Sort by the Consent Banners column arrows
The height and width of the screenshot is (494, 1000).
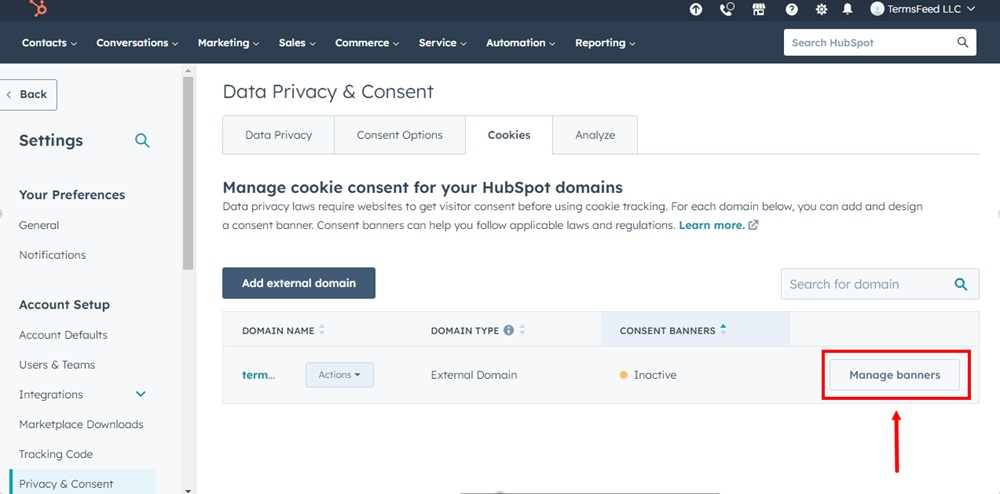pyautogui.click(x=723, y=330)
